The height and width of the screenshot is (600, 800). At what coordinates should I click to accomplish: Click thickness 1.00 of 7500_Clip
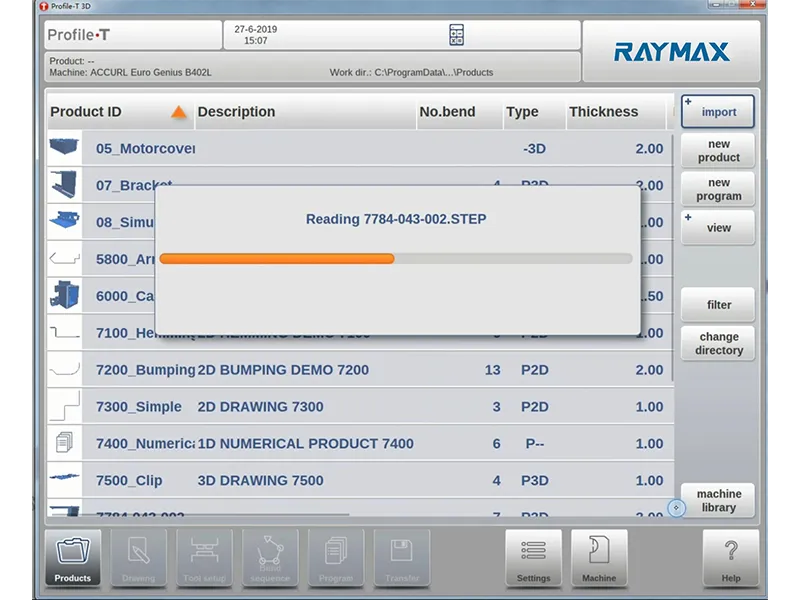[649, 480]
